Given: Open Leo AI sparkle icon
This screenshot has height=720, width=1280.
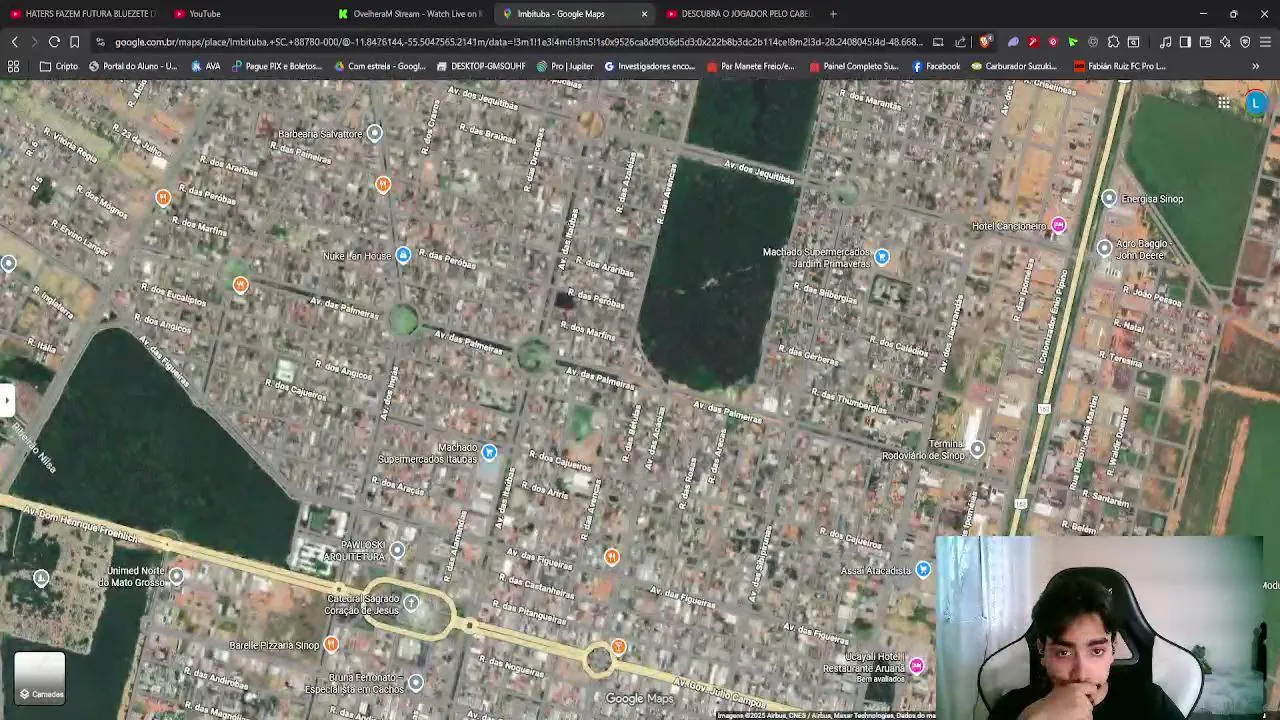Looking at the screenshot, I should pos(1225,42).
